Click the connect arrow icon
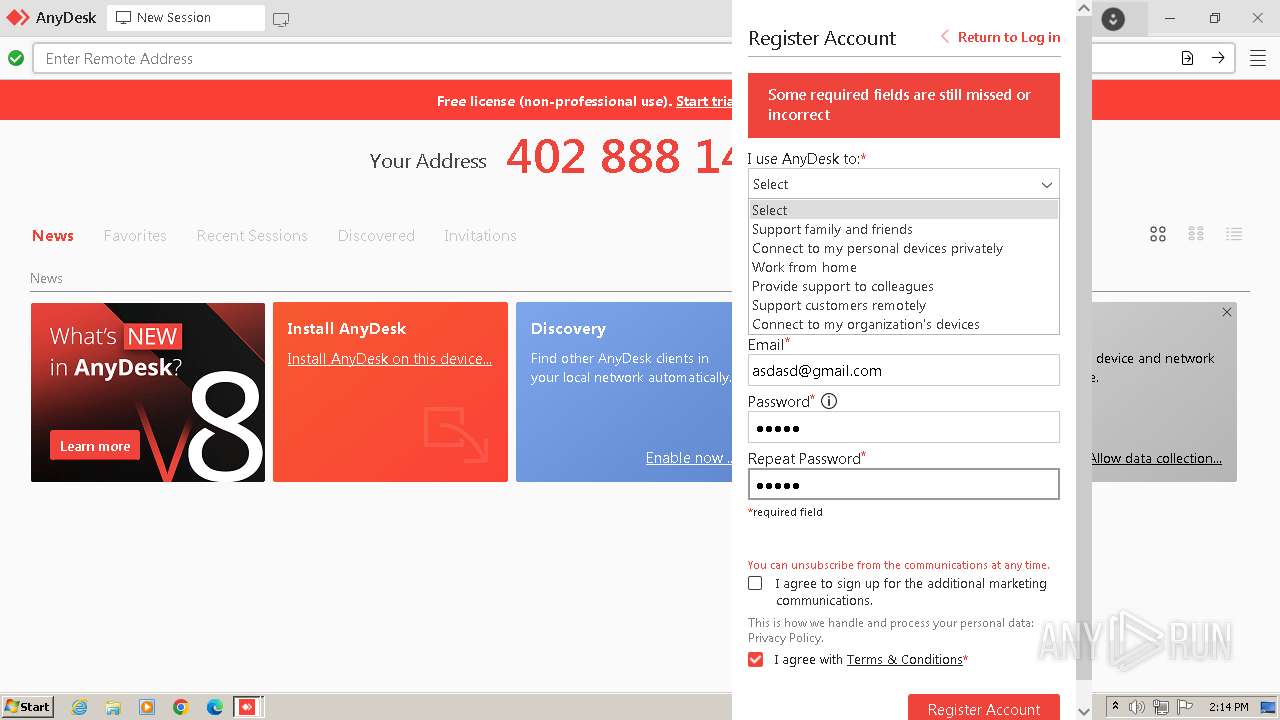This screenshot has height=720, width=1280. point(1218,58)
